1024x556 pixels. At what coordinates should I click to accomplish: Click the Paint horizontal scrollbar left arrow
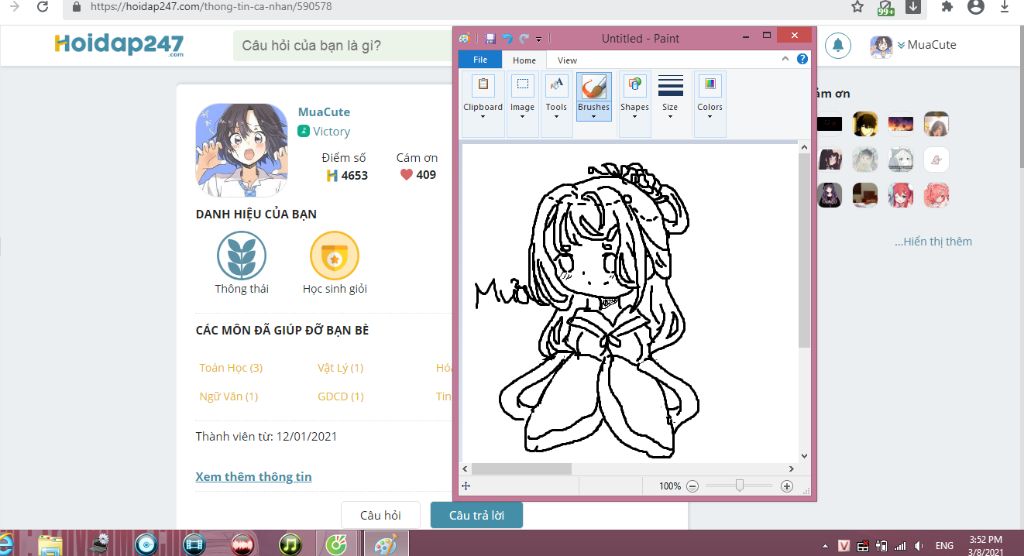465,468
